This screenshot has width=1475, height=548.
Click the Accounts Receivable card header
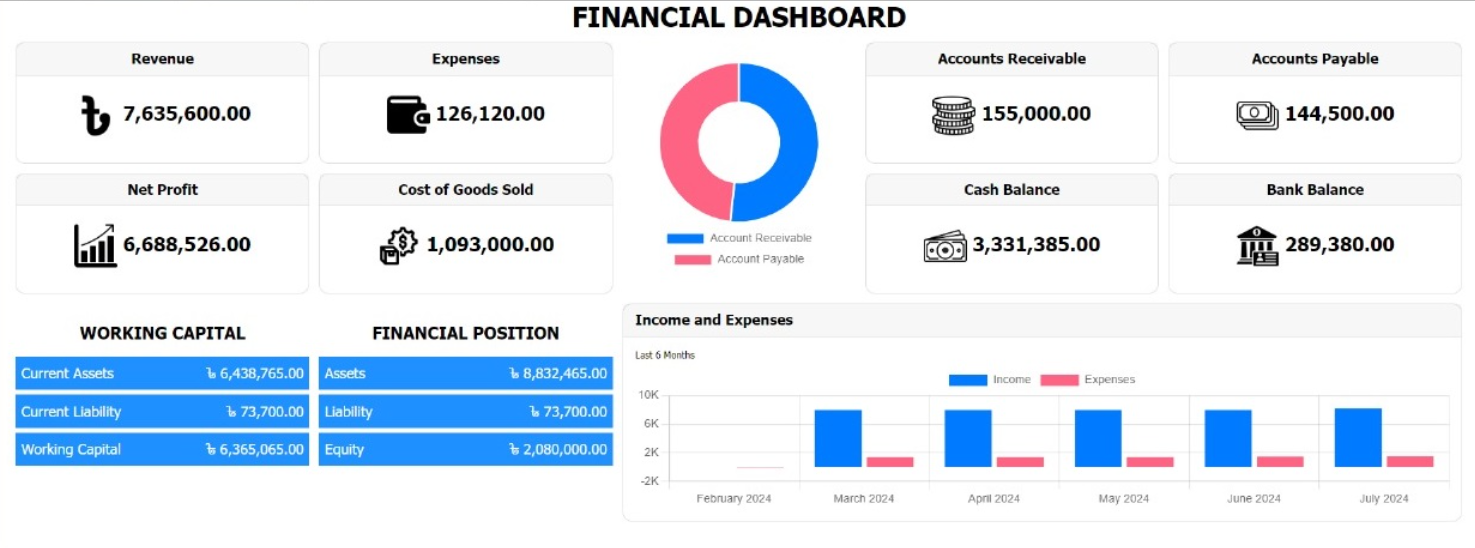coord(1012,59)
